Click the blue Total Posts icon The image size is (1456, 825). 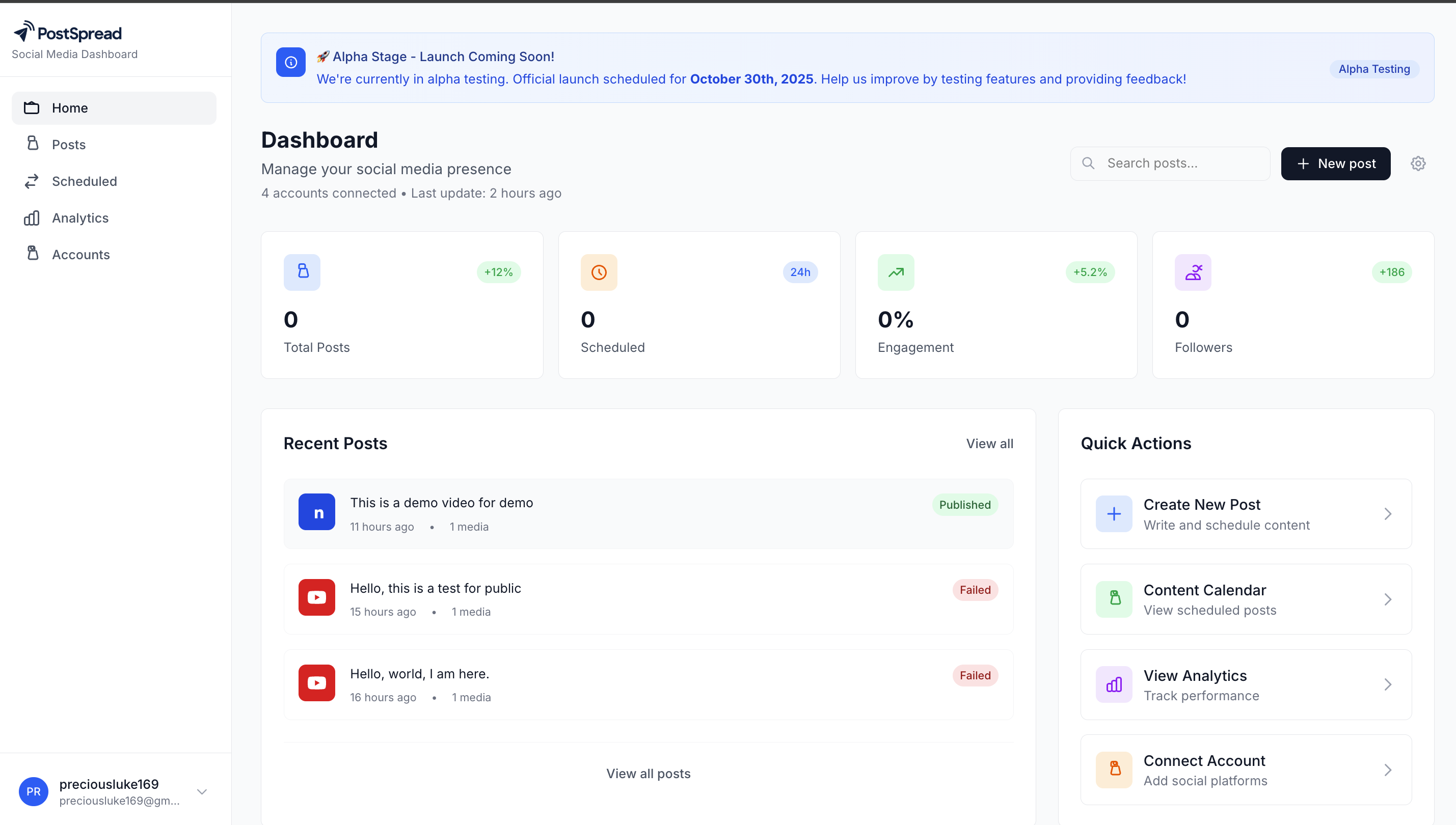click(302, 272)
